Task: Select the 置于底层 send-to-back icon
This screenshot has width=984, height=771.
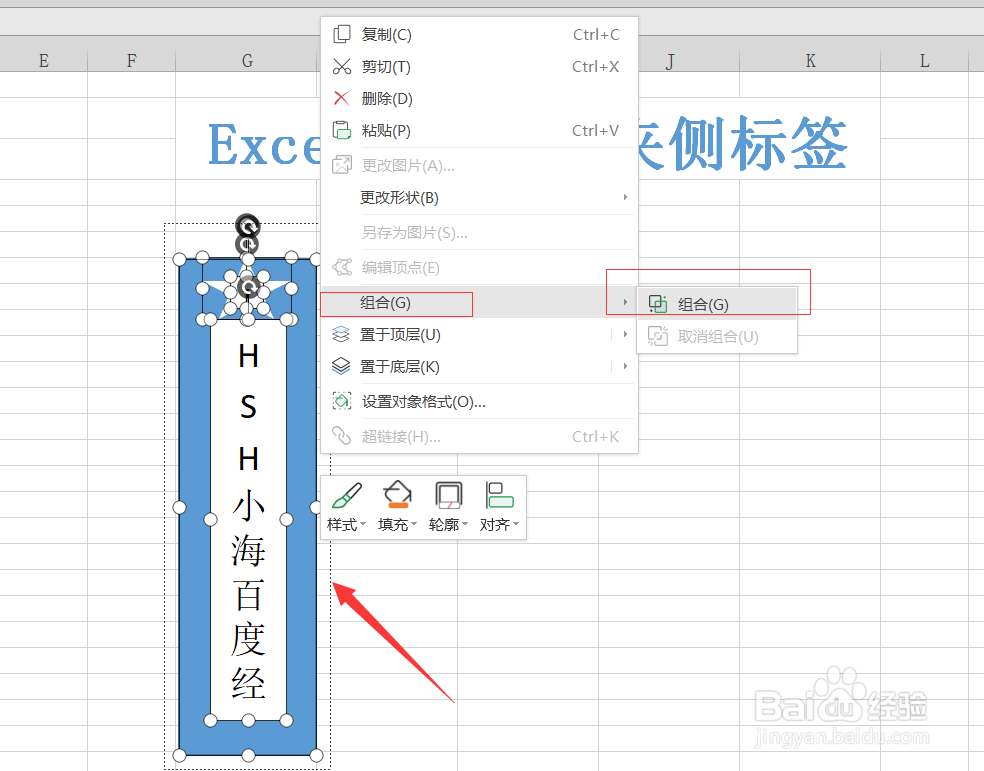Action: point(340,366)
